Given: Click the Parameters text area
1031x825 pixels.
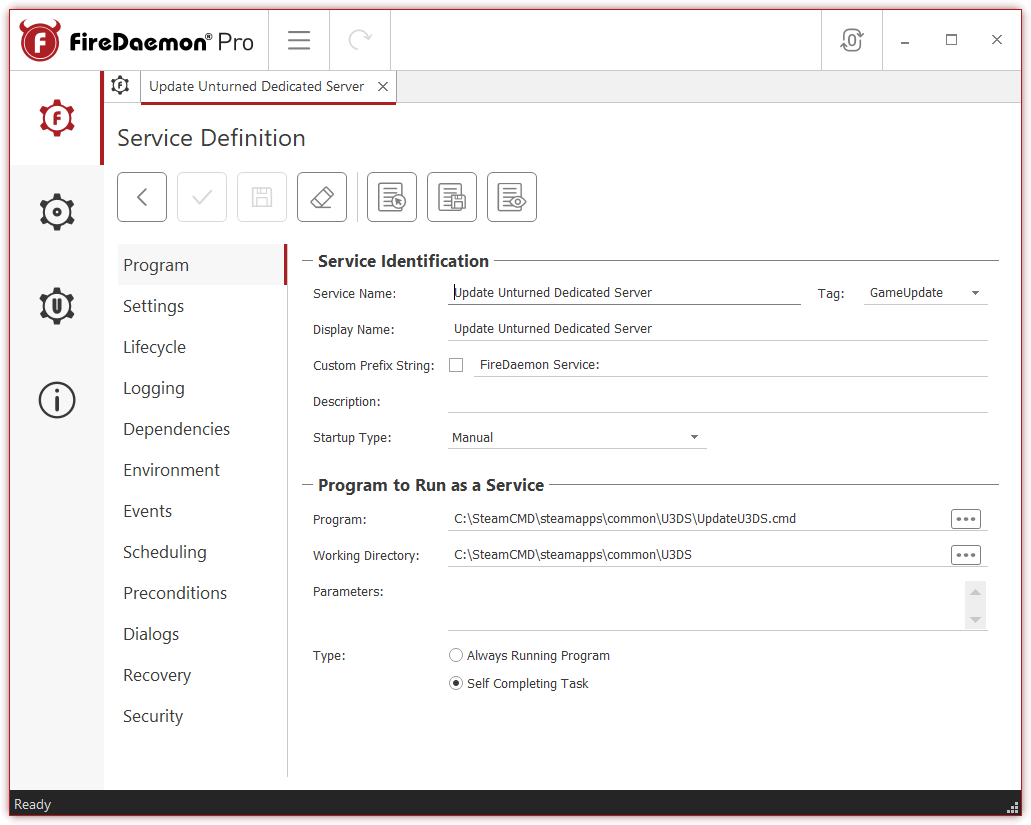Looking at the screenshot, I should click(x=706, y=605).
